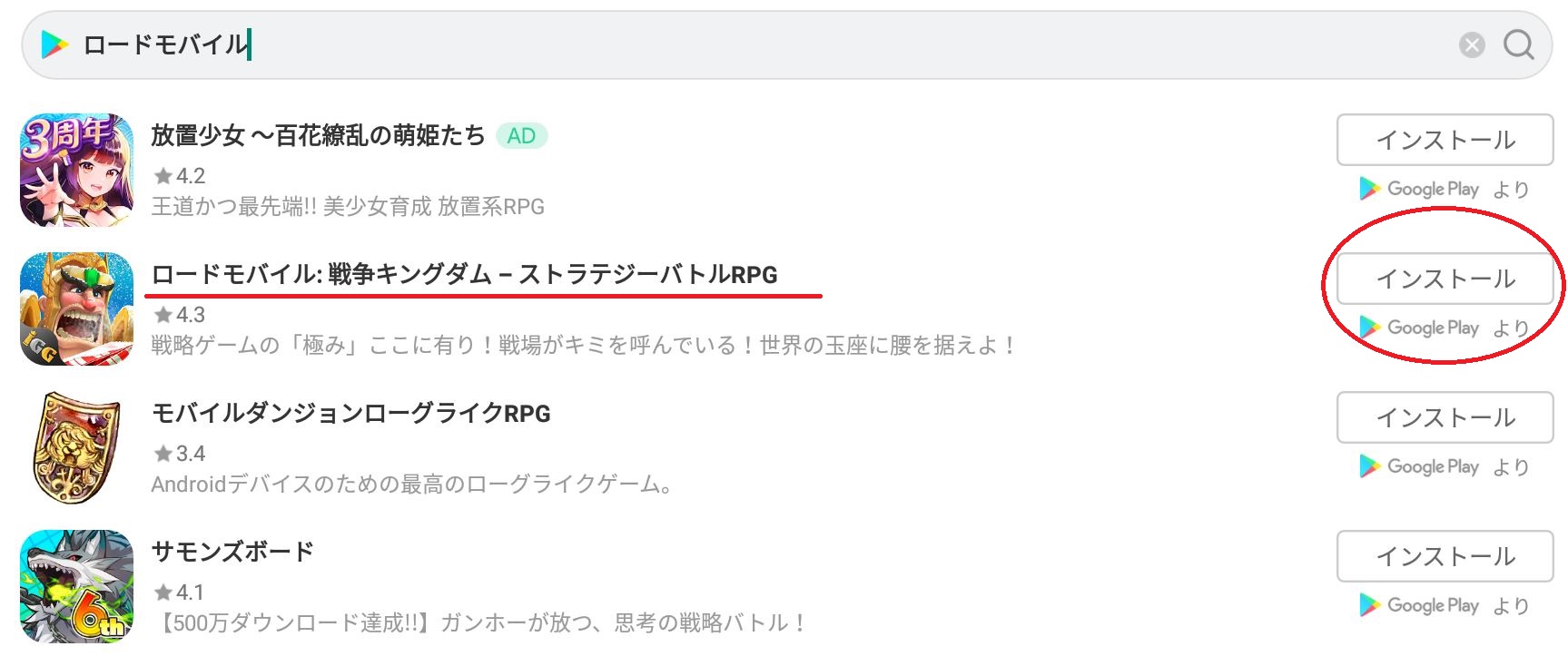Click Google Play より under サモンズボード install

(1444, 605)
